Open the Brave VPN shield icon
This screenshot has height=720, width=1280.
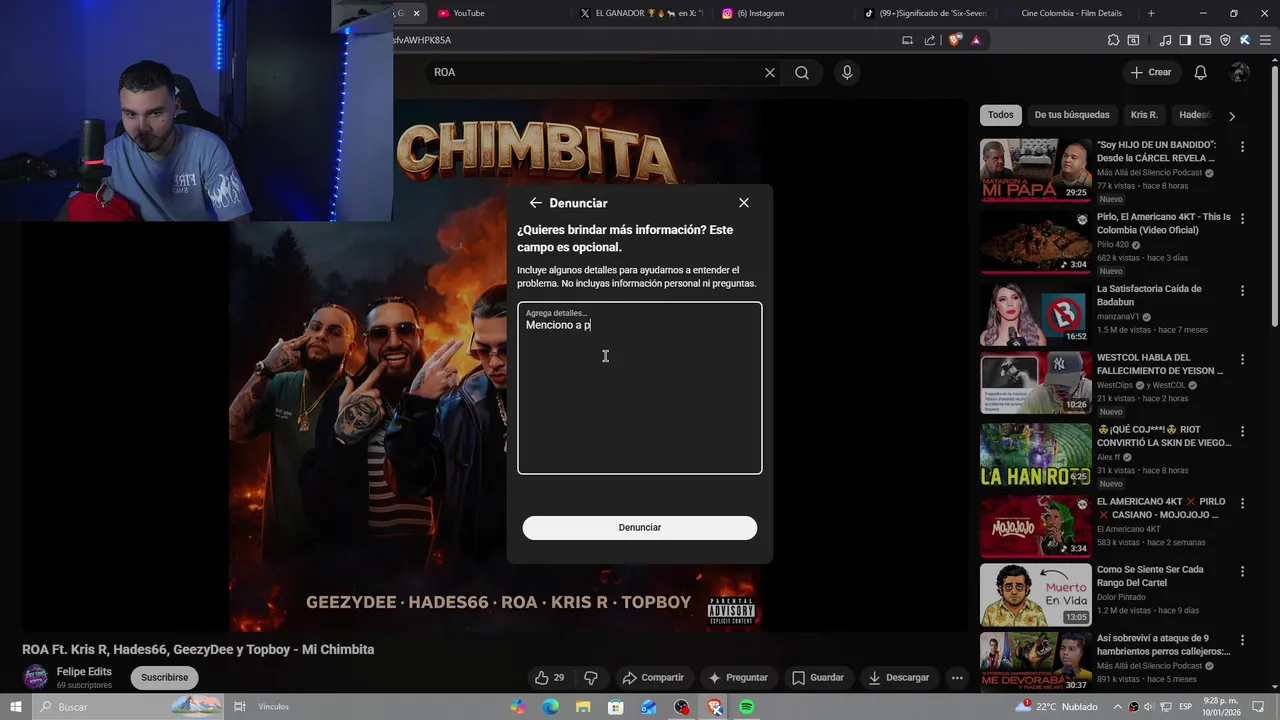[1225, 40]
